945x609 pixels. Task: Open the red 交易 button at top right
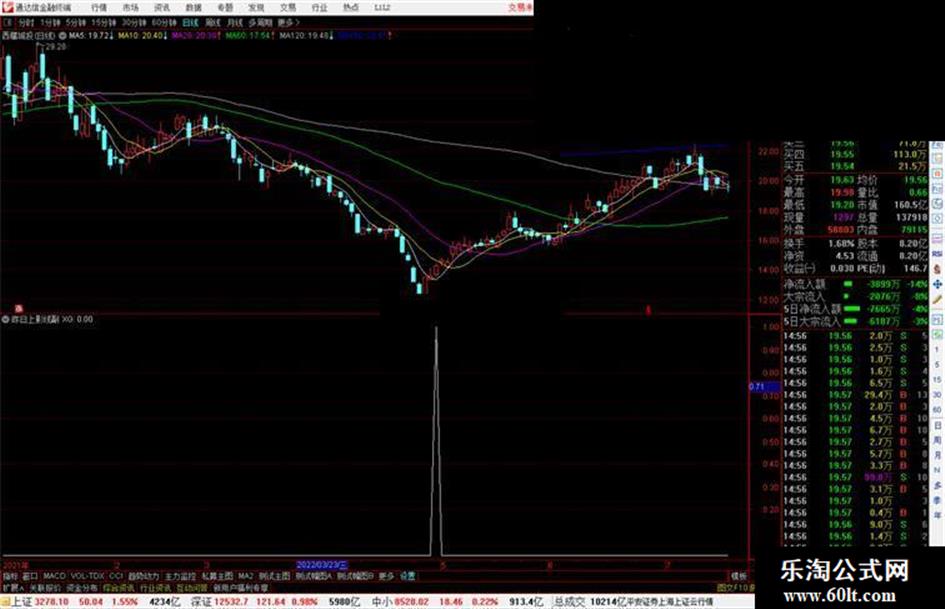click(x=520, y=8)
